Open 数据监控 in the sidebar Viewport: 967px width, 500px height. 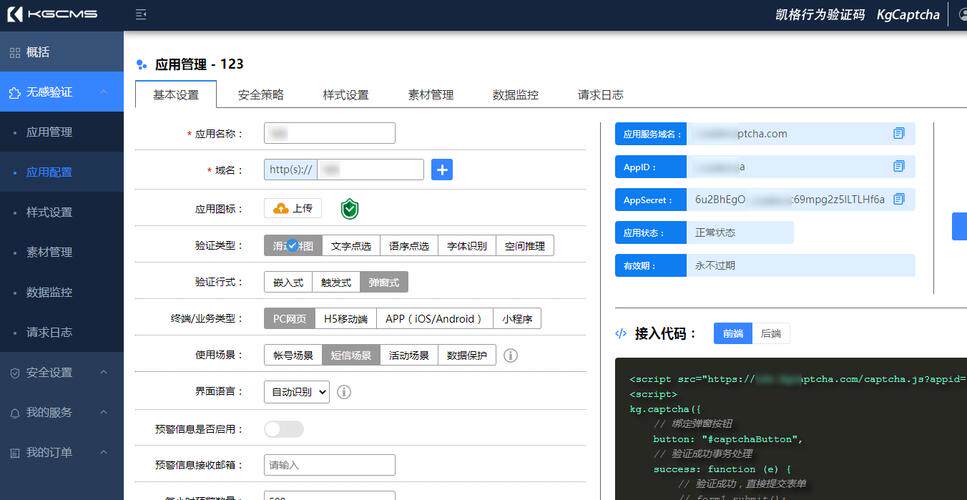click(62, 292)
